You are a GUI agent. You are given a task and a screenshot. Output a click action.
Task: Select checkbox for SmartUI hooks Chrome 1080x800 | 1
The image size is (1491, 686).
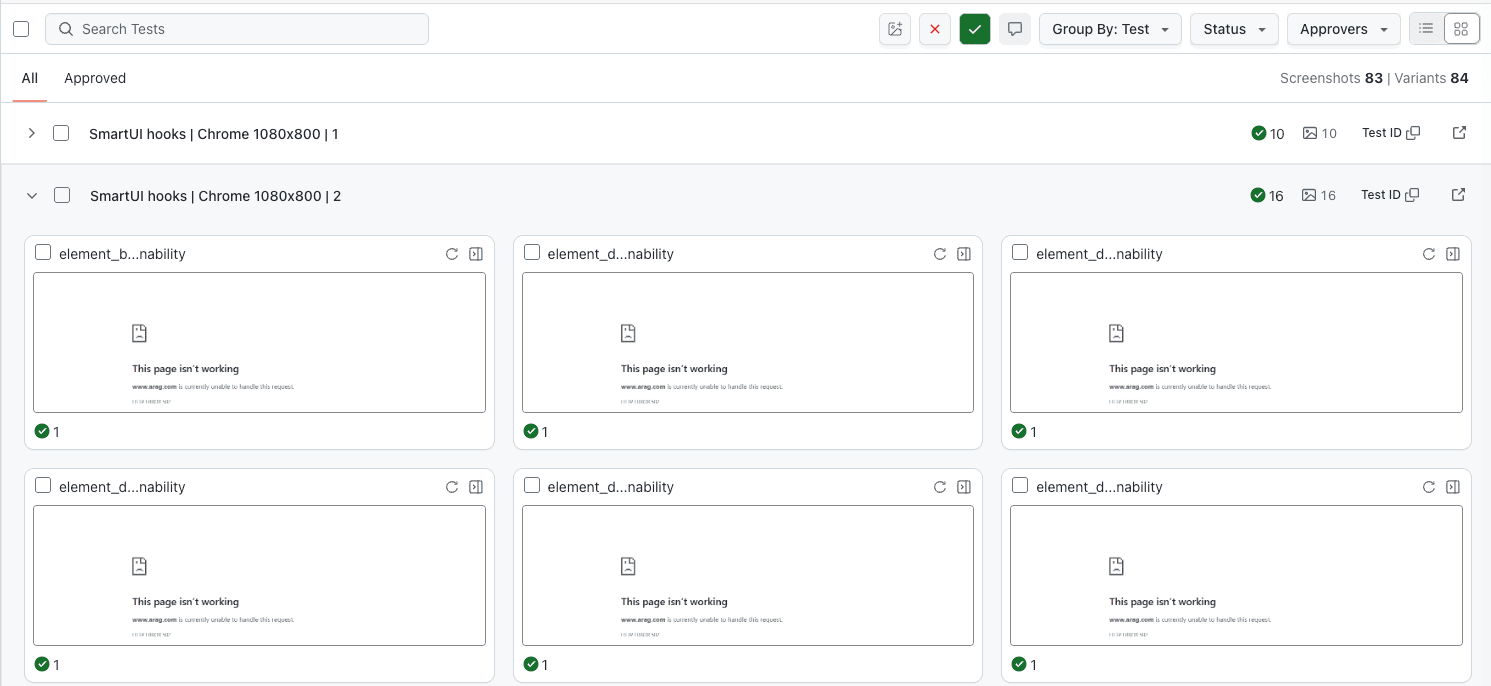coord(61,133)
